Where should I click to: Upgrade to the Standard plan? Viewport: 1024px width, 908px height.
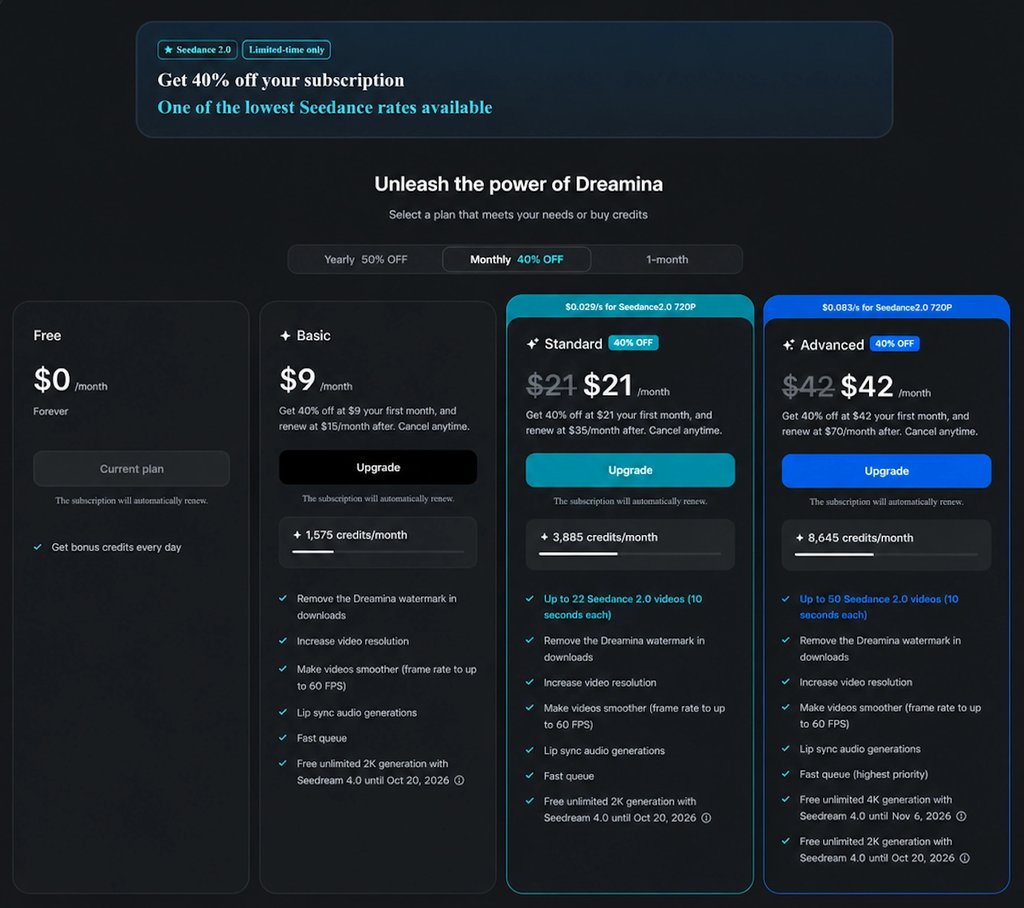(630, 470)
